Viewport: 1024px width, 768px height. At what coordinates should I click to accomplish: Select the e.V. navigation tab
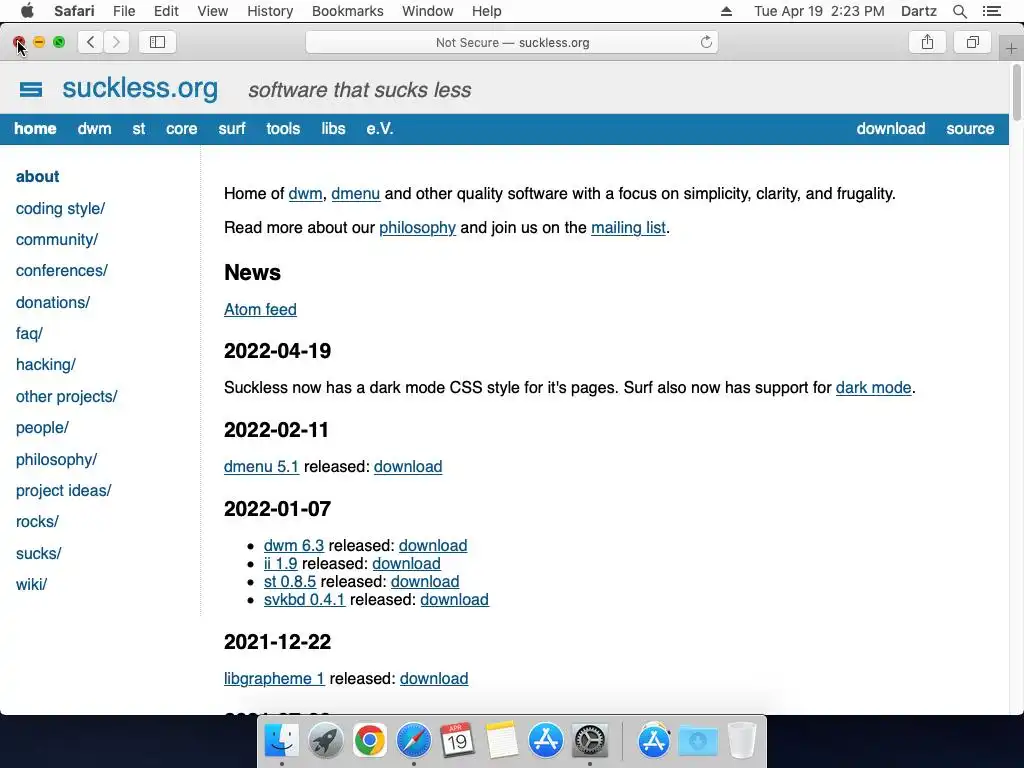[379, 129]
